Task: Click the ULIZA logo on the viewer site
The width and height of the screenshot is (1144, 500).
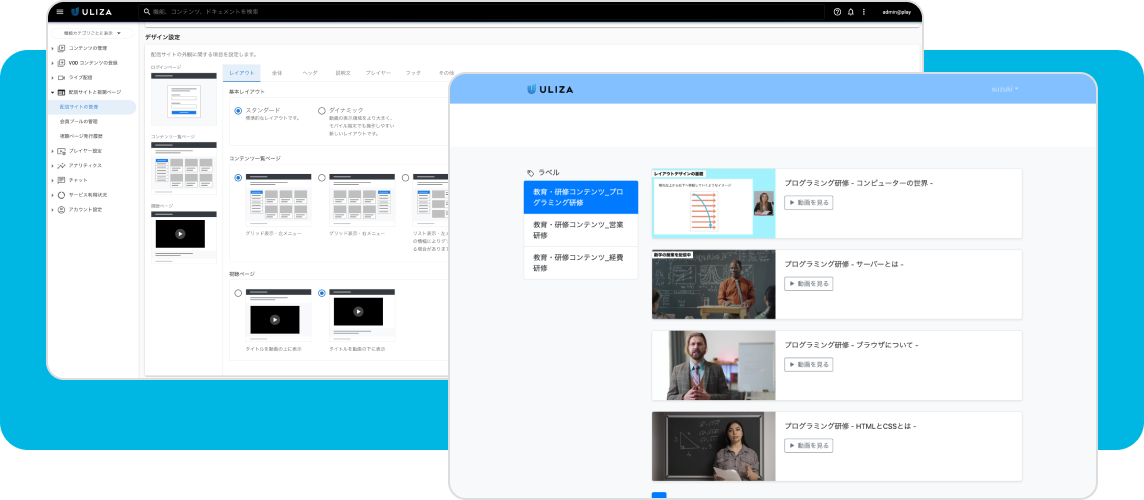Action: [x=550, y=89]
